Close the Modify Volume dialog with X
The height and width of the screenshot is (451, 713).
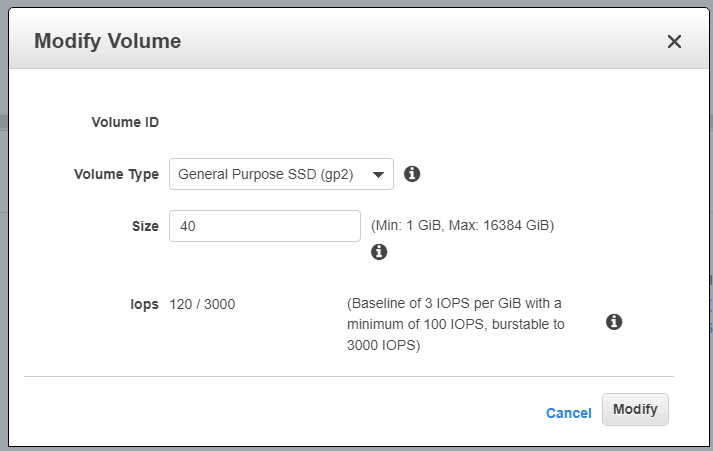[674, 41]
